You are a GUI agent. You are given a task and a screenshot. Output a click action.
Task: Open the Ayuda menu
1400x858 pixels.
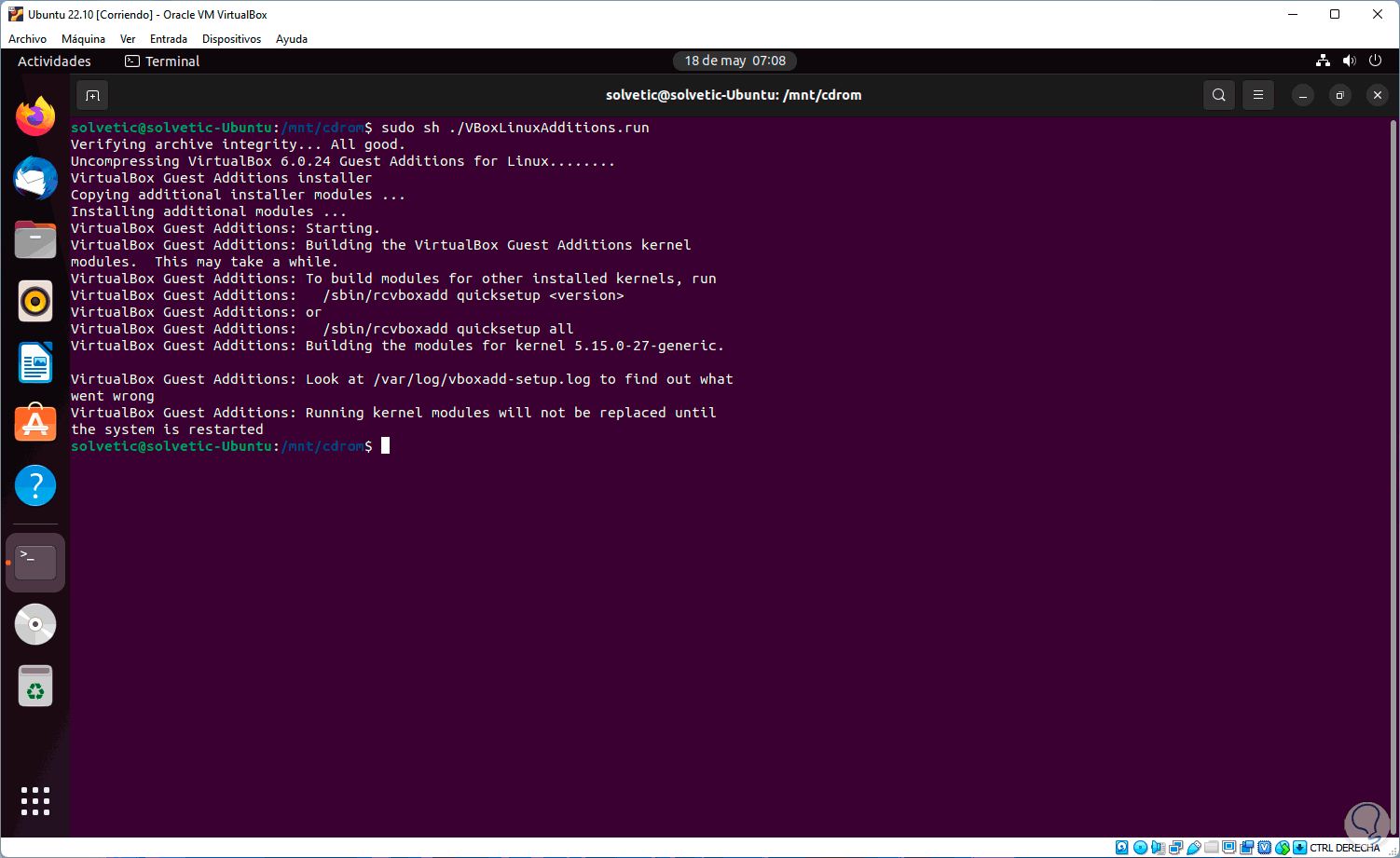pos(292,39)
